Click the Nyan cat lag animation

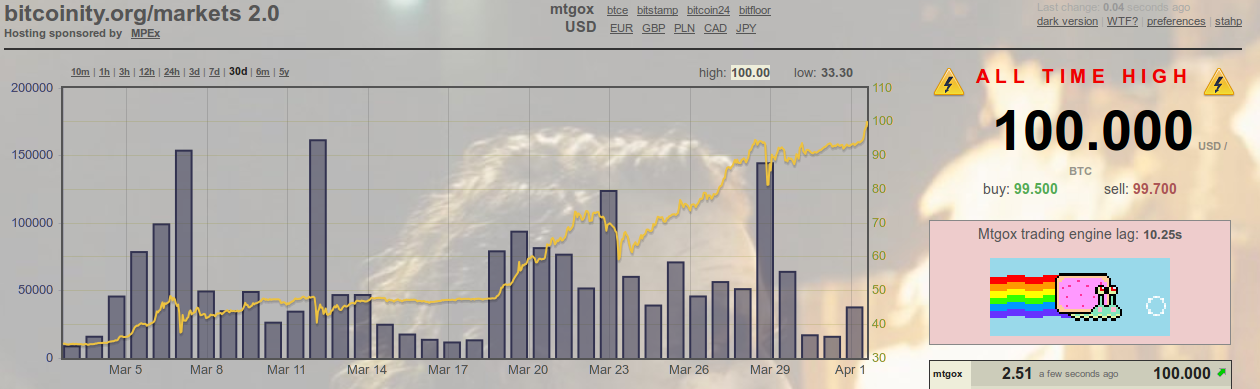[x=1079, y=296]
